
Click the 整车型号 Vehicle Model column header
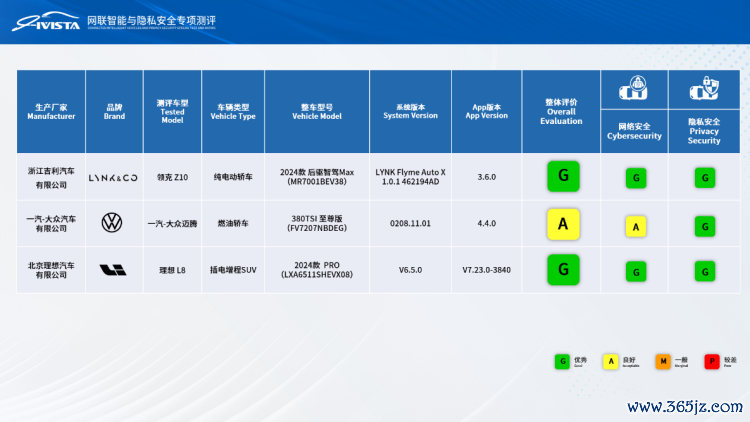pyautogui.click(x=317, y=111)
